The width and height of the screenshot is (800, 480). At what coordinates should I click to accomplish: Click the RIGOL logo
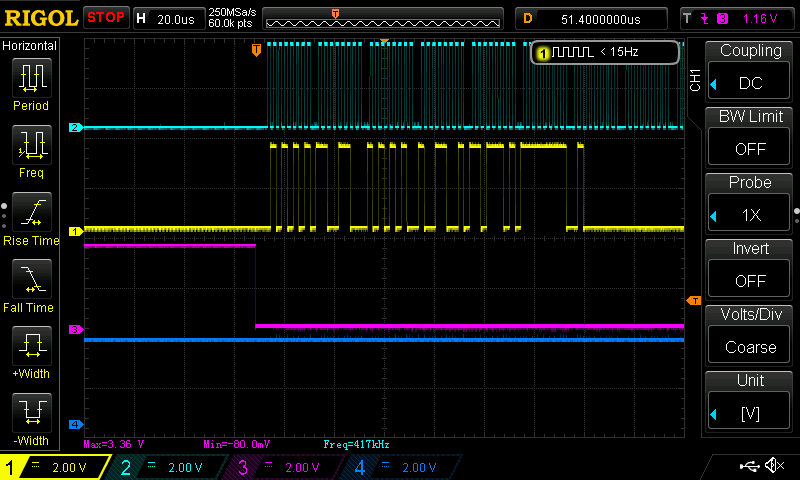point(41,18)
